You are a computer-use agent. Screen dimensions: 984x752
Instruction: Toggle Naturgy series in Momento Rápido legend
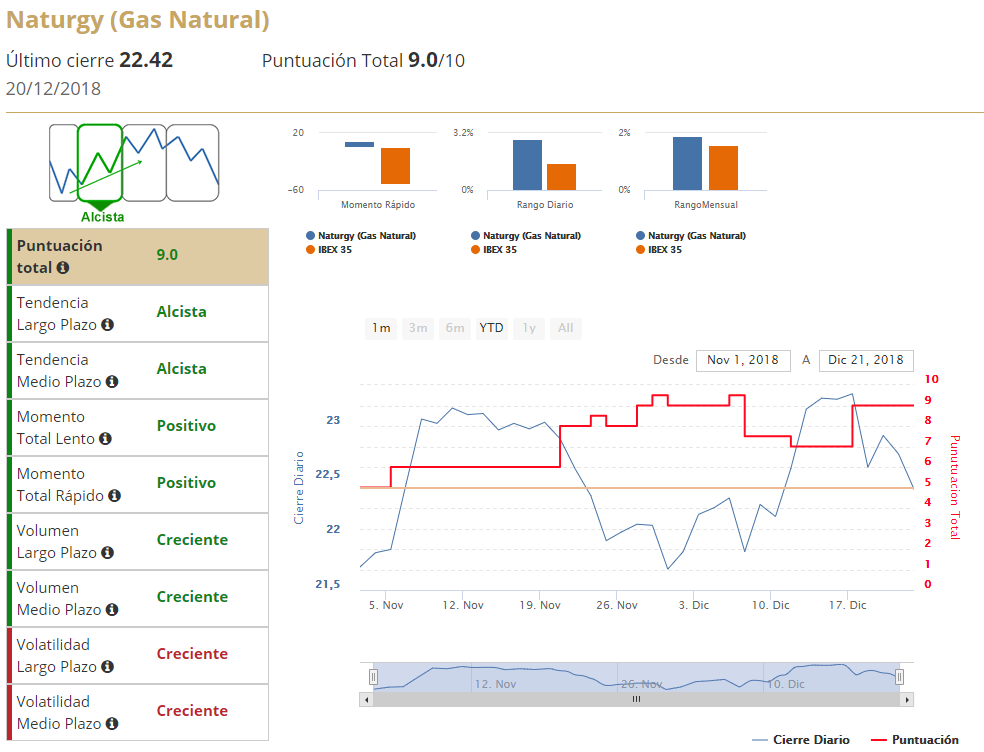tap(361, 236)
